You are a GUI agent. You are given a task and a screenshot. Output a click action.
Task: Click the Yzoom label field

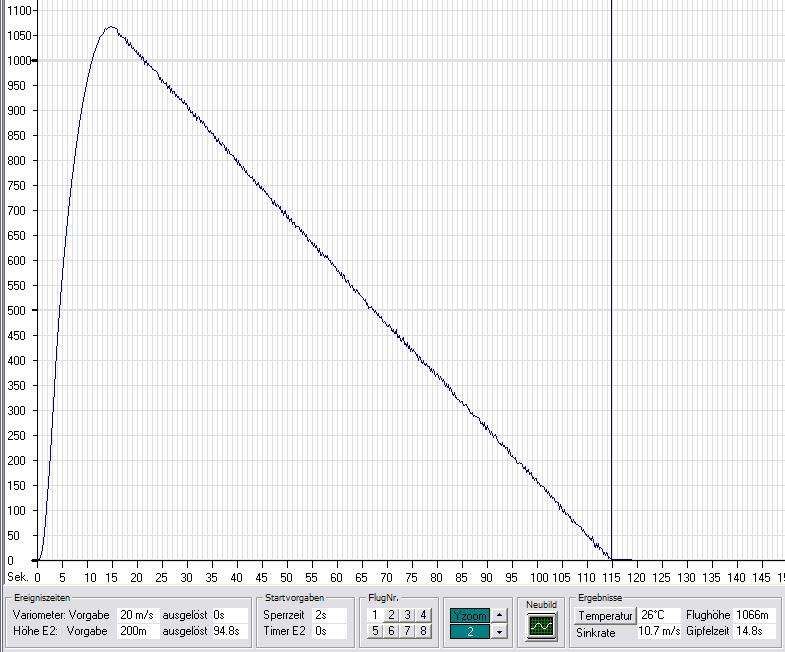(x=470, y=615)
